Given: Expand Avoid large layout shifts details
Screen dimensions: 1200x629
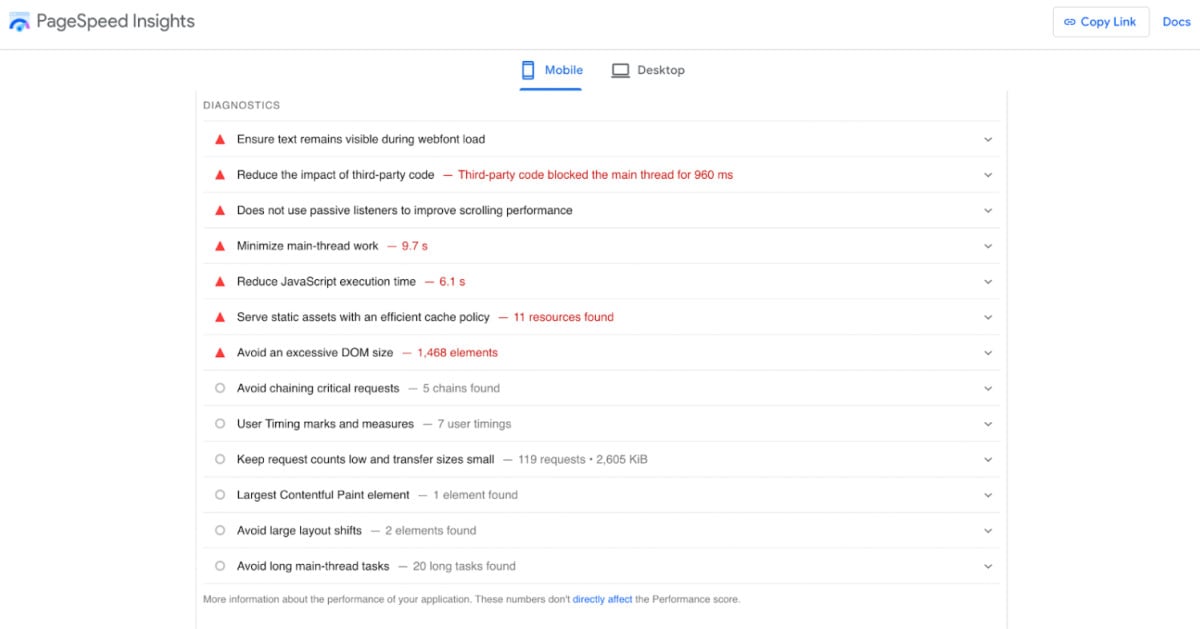Looking at the screenshot, I should (988, 531).
